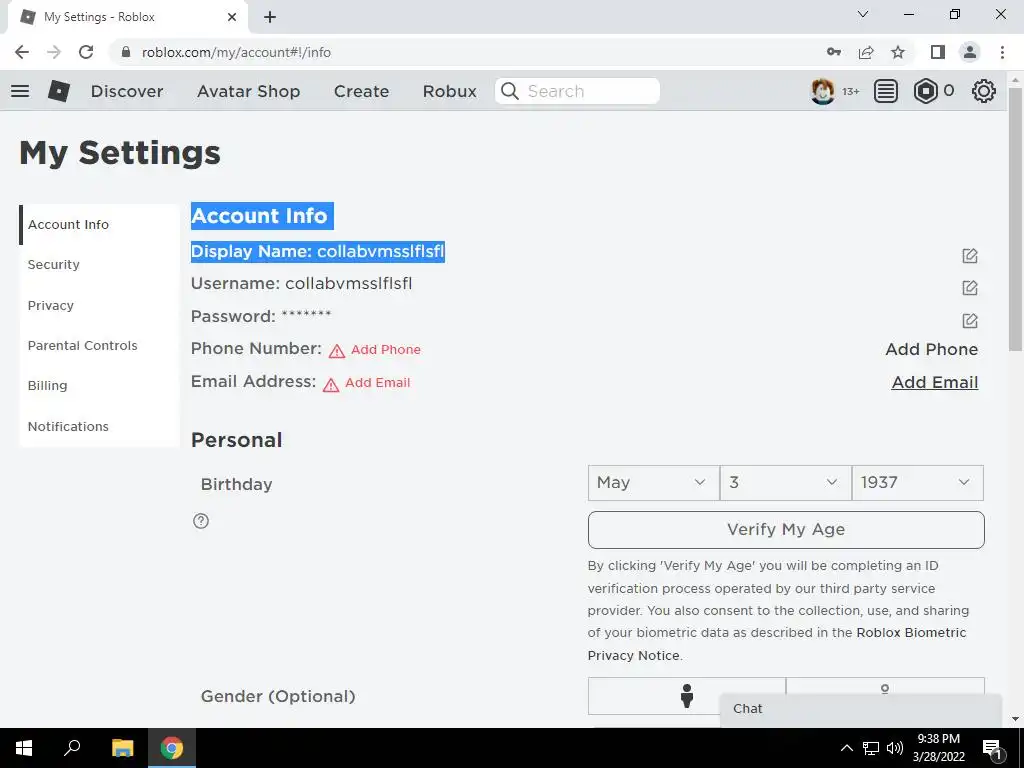Select the male gender icon
1024x768 pixels.
pos(686,696)
